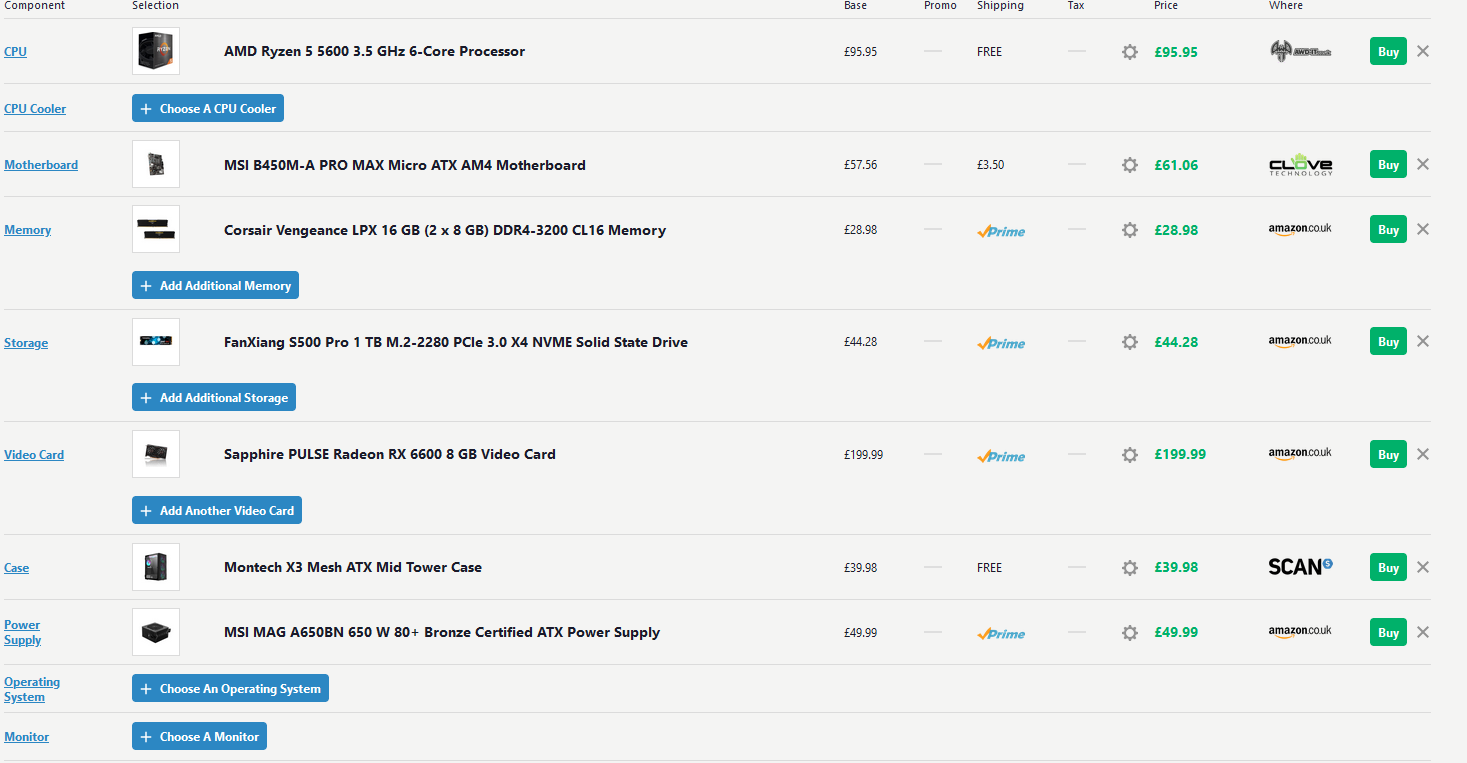Remove the Corsair Vengeance LPX memory

(1423, 229)
